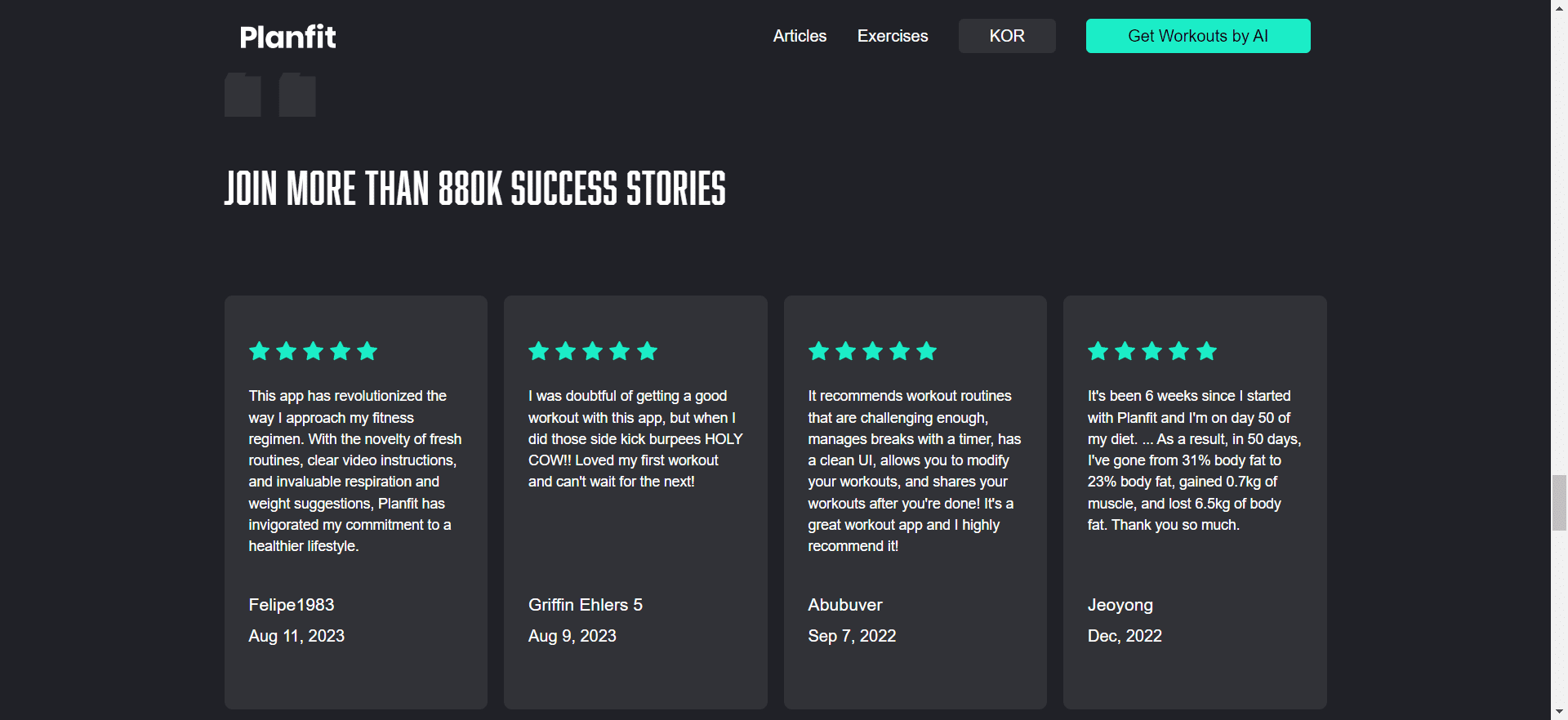This screenshot has height=720, width=1568.
Task: Click the third star in Jeoyong's review
Action: [1152, 351]
